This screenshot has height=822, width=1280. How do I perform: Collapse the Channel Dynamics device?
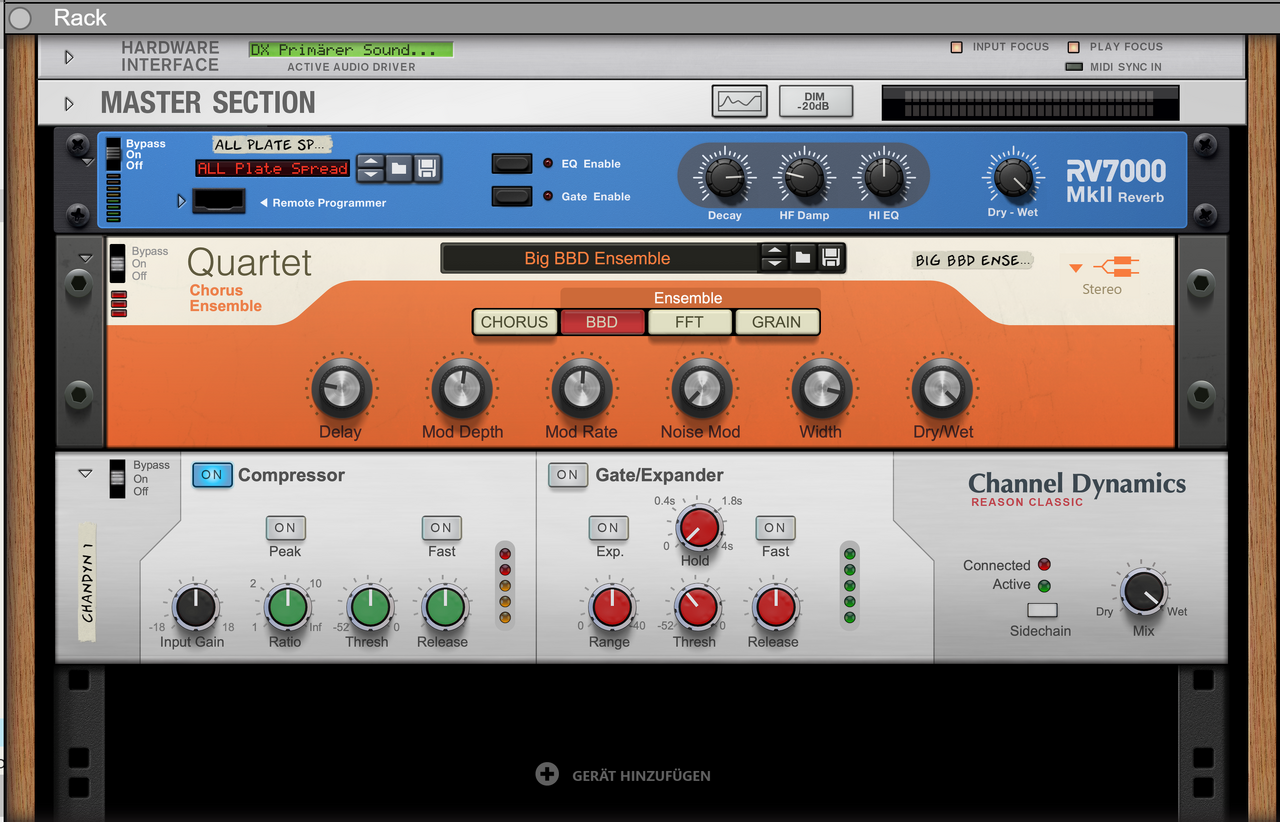coord(85,473)
